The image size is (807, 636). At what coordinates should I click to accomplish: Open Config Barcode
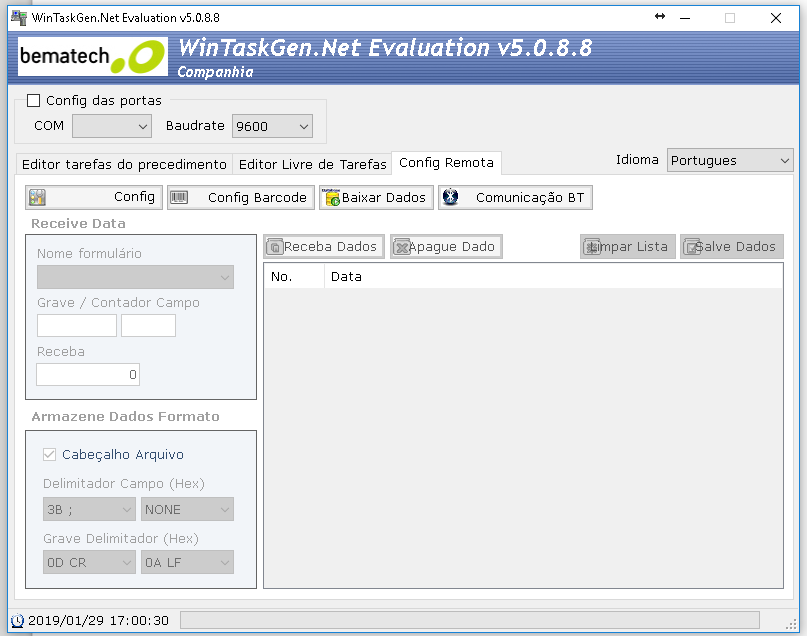tap(241, 197)
